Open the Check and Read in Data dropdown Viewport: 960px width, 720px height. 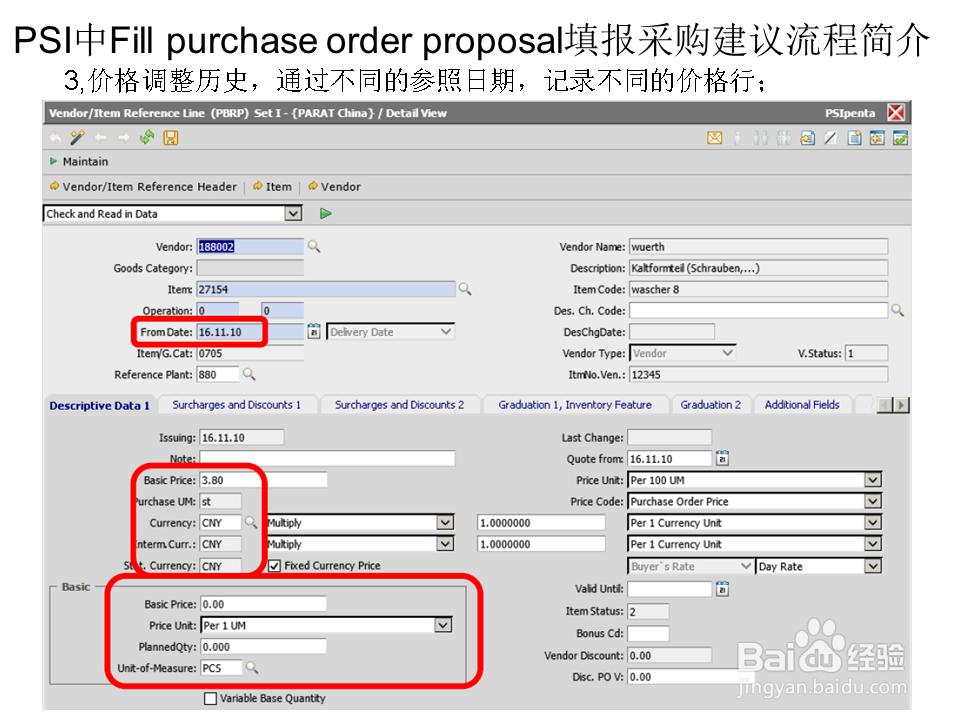pyautogui.click(x=293, y=213)
